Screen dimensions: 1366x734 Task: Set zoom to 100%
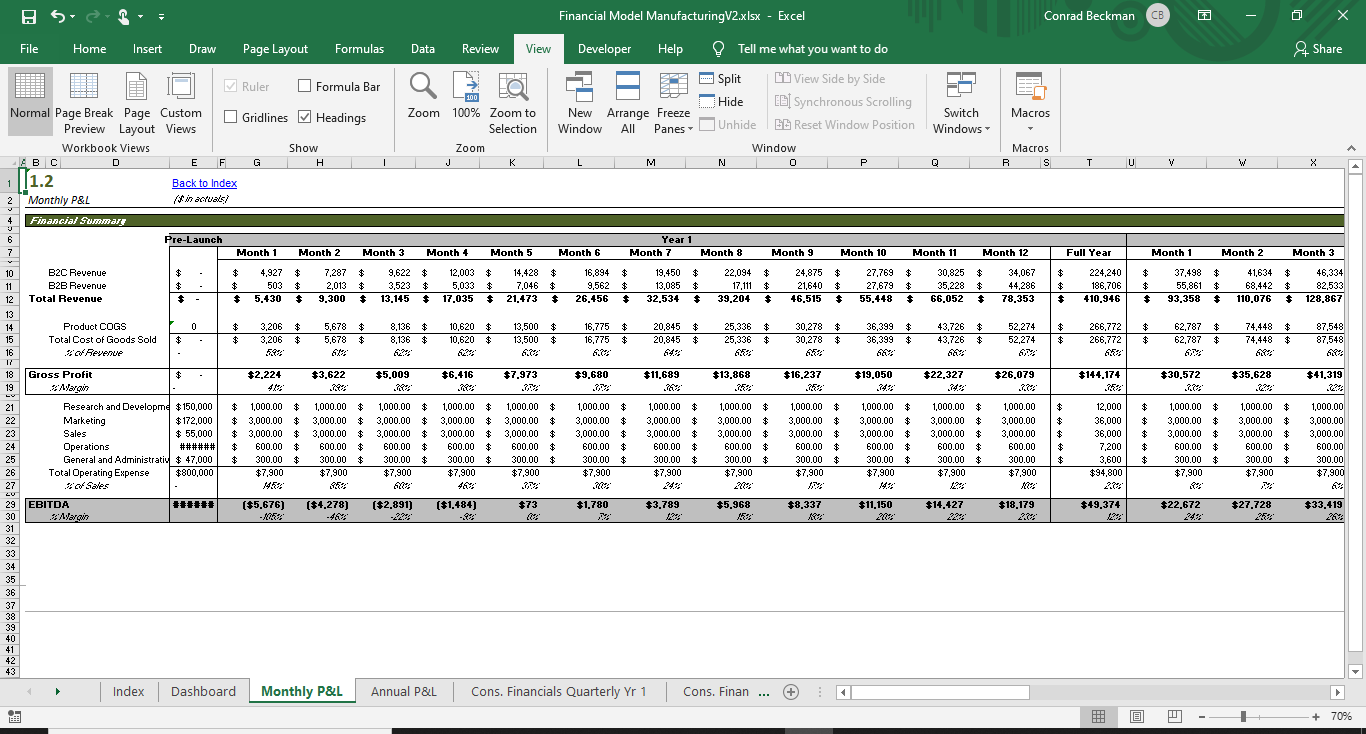466,96
